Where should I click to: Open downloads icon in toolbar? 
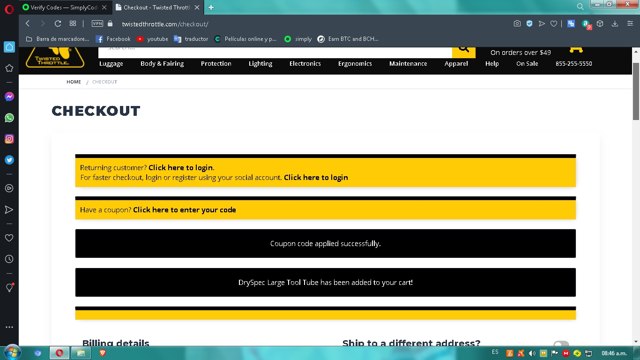pos(615,24)
